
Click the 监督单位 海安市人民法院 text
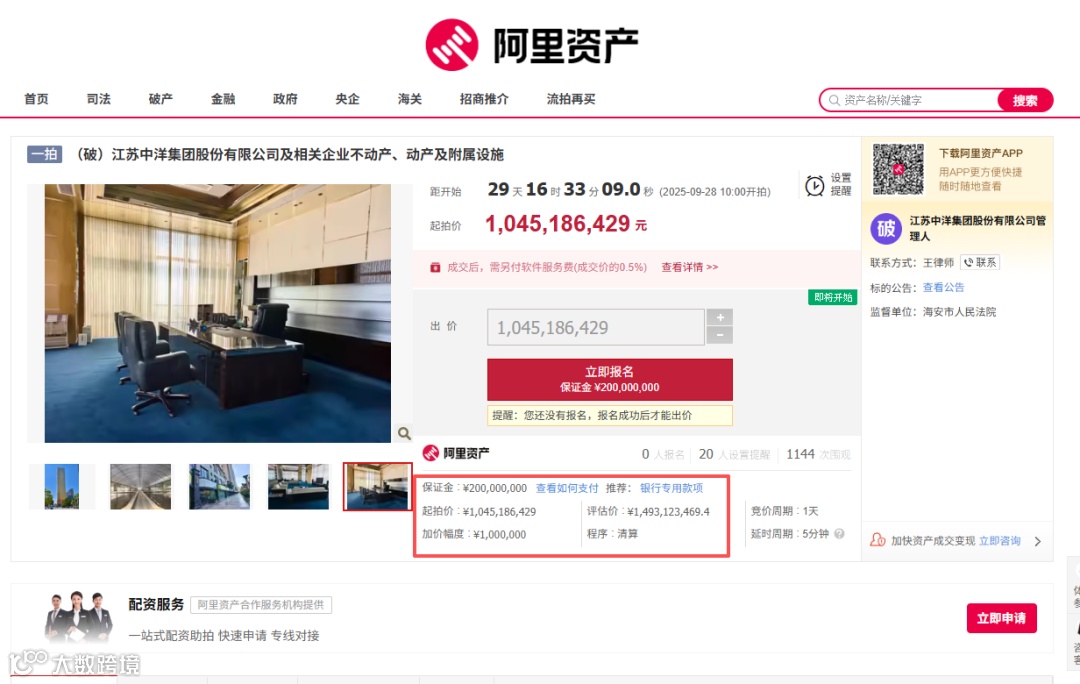tap(933, 312)
